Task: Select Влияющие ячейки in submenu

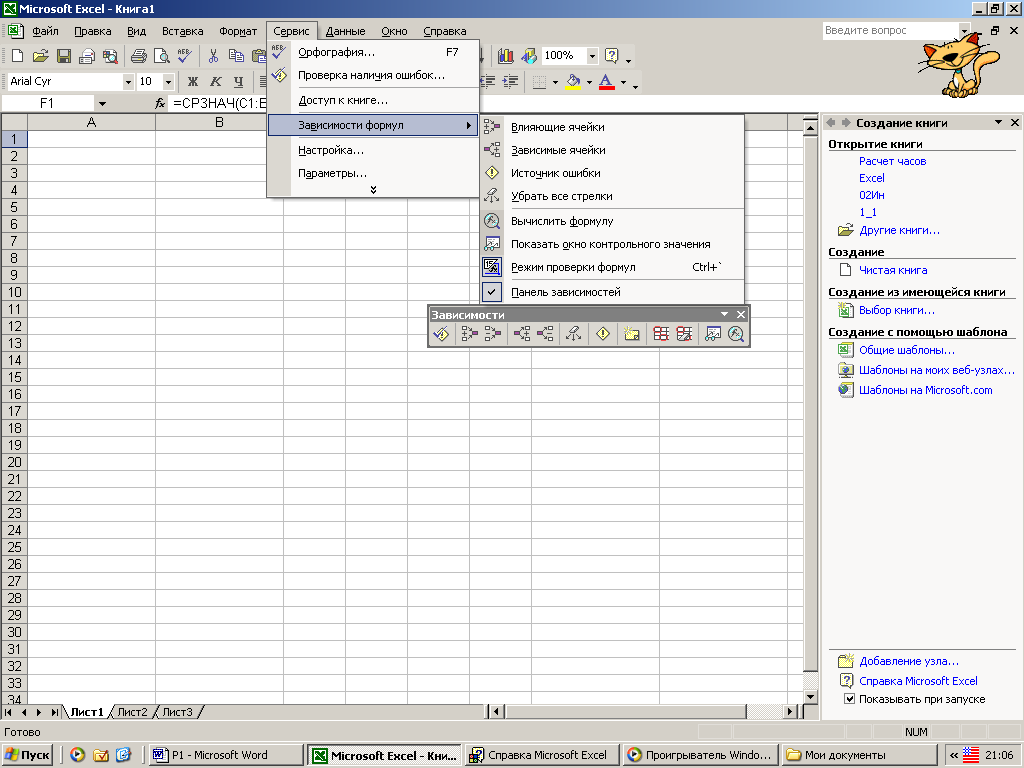Action: [x=613, y=127]
